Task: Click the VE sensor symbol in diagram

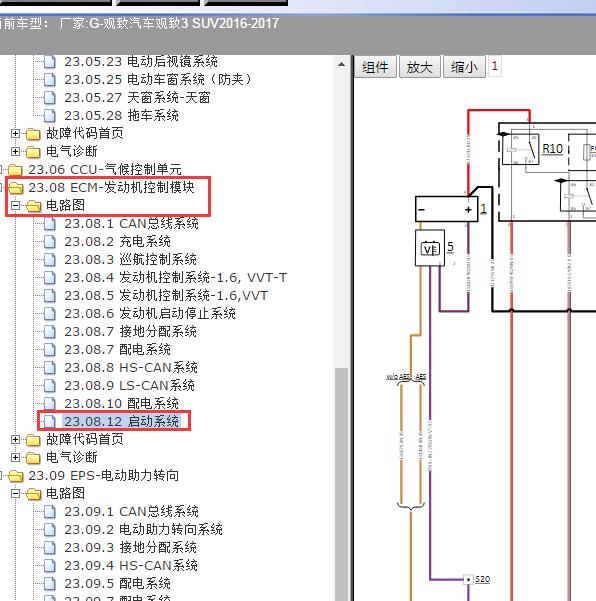Action: [x=430, y=248]
